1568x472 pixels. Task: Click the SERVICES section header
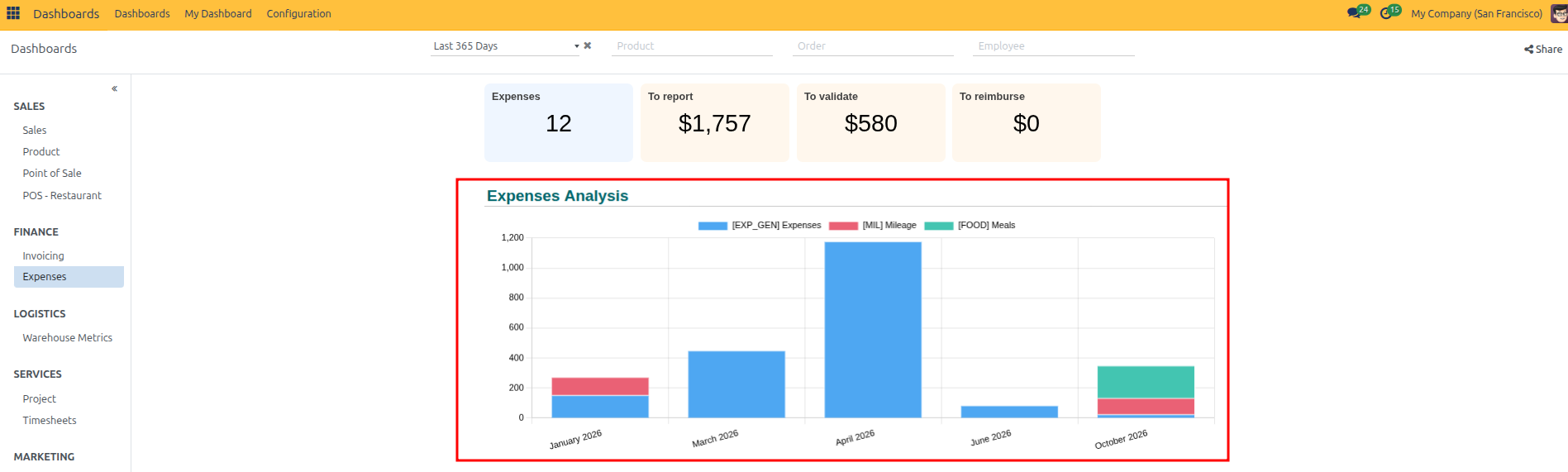pyautogui.click(x=37, y=374)
